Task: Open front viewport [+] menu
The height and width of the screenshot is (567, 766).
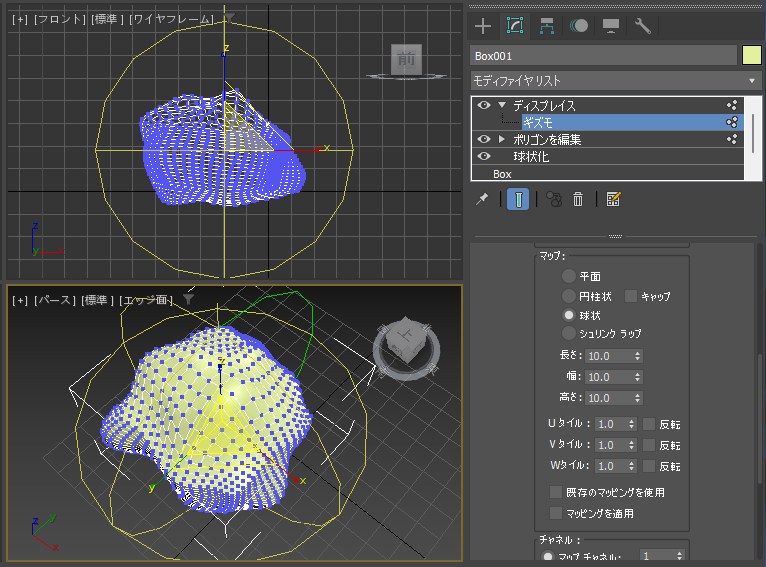Action: [21, 20]
